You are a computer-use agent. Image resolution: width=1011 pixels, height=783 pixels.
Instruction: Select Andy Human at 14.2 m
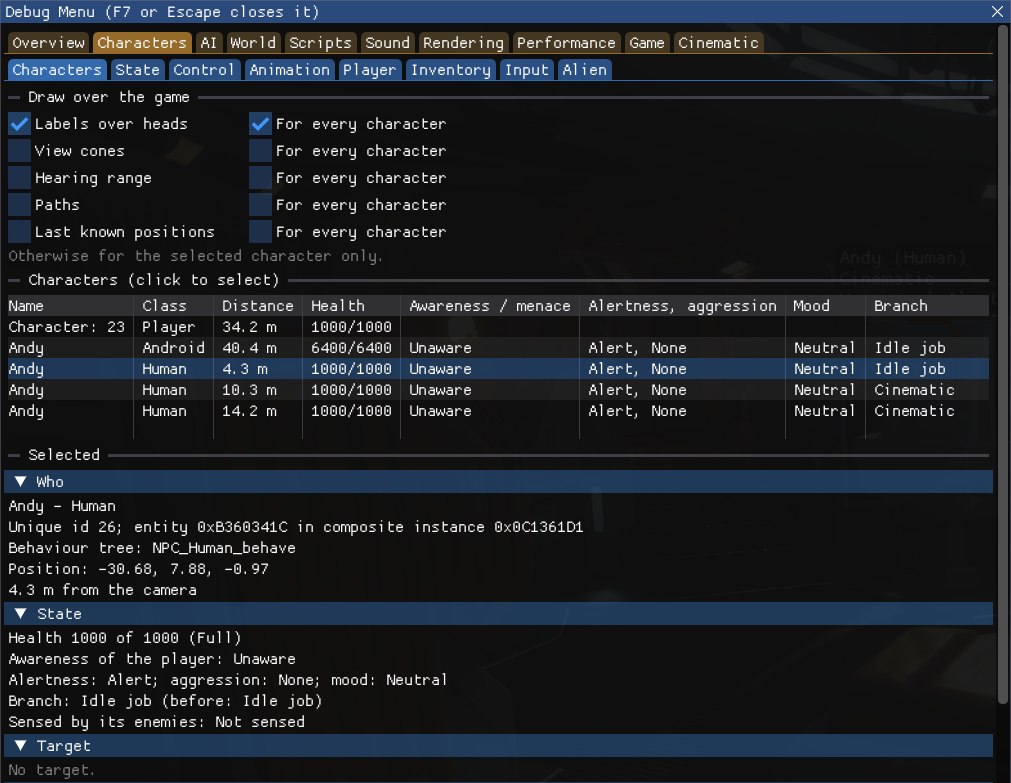[498, 411]
